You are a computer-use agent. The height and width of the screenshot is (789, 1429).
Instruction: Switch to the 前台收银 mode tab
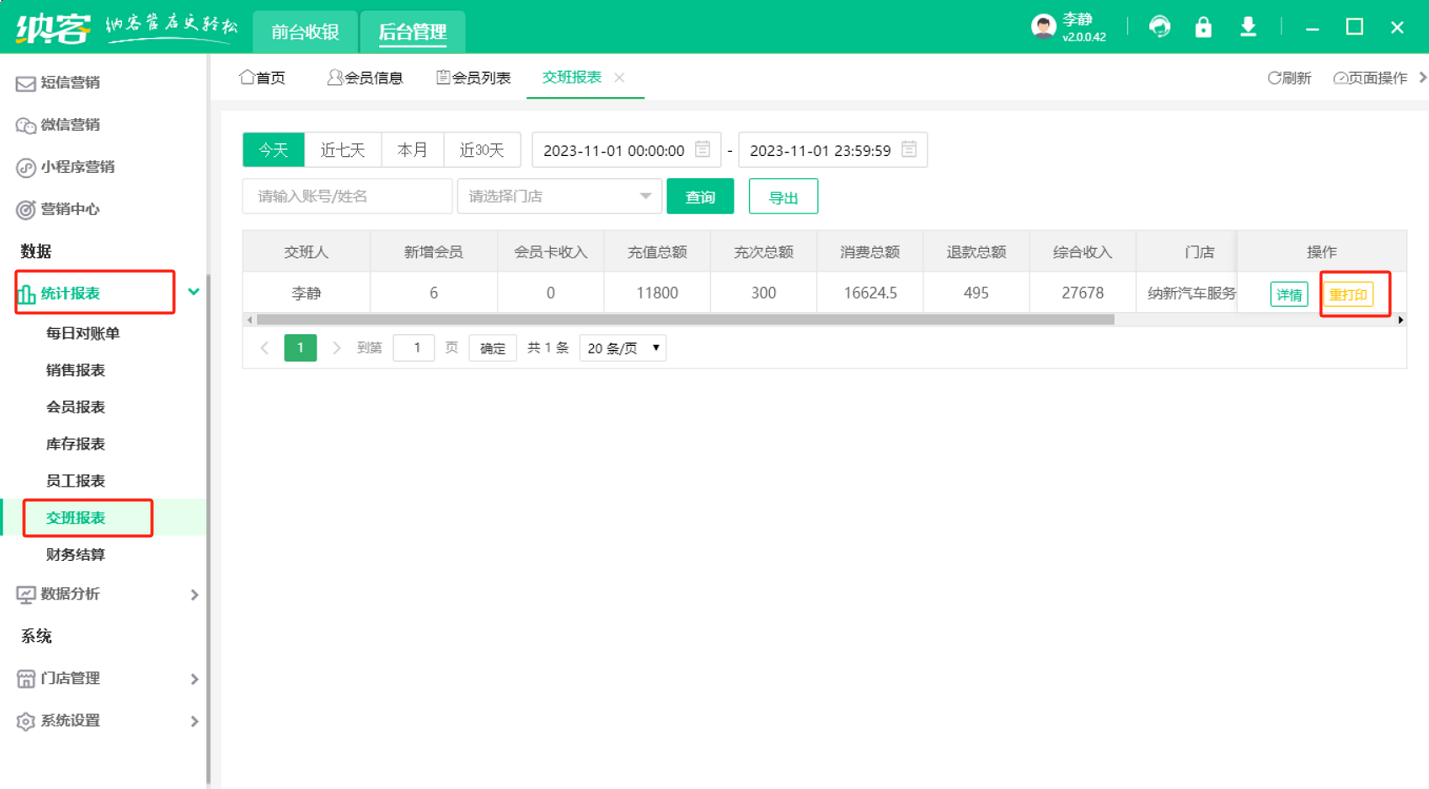[x=304, y=31]
